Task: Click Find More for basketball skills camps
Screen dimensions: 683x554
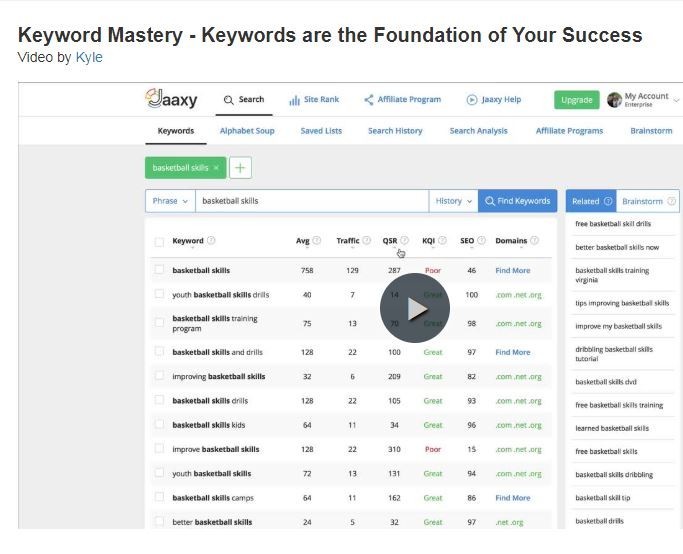Action: 513,498
